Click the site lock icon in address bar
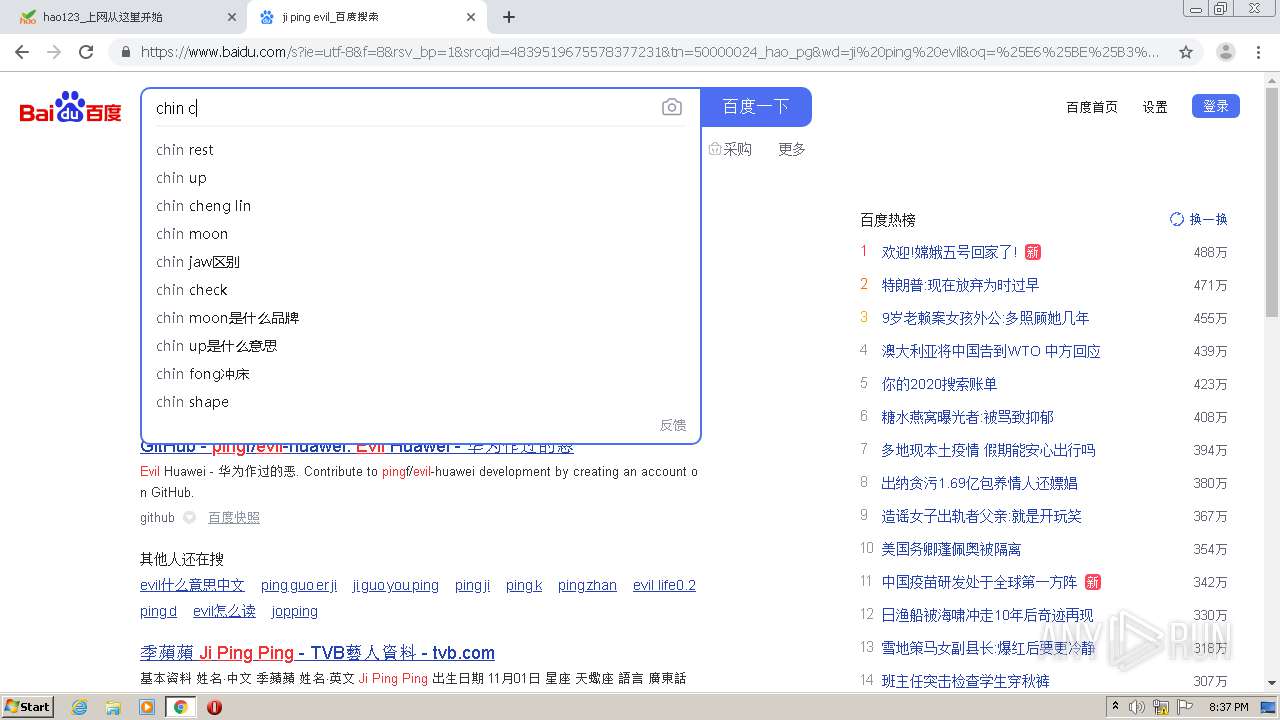 [x=125, y=52]
